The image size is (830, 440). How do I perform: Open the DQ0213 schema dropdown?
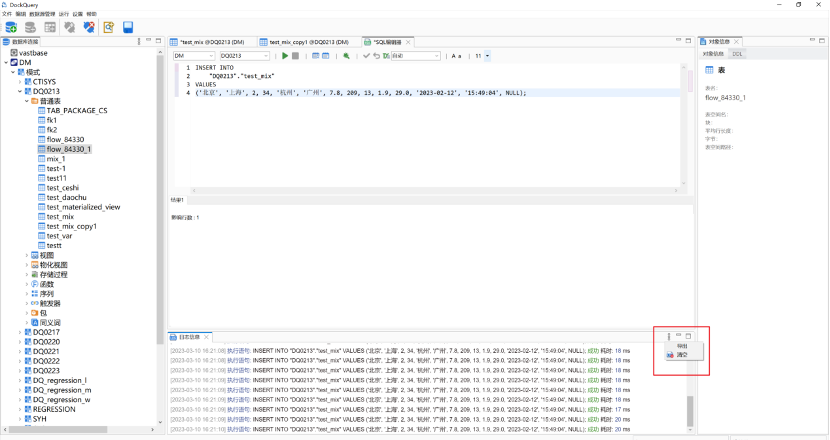(245, 56)
